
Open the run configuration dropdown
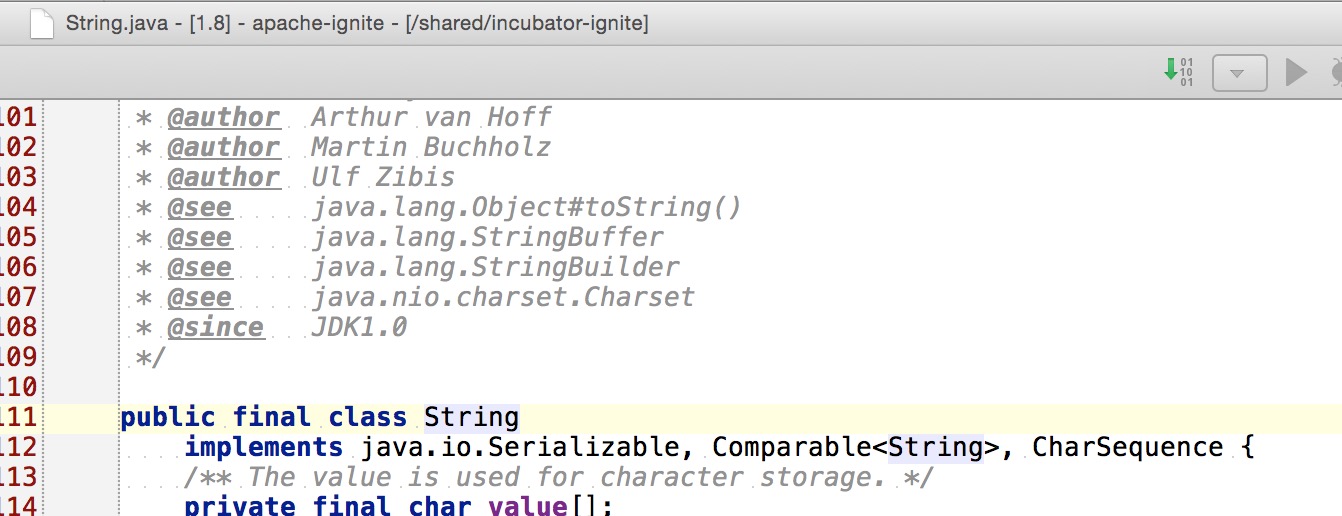click(x=1239, y=73)
